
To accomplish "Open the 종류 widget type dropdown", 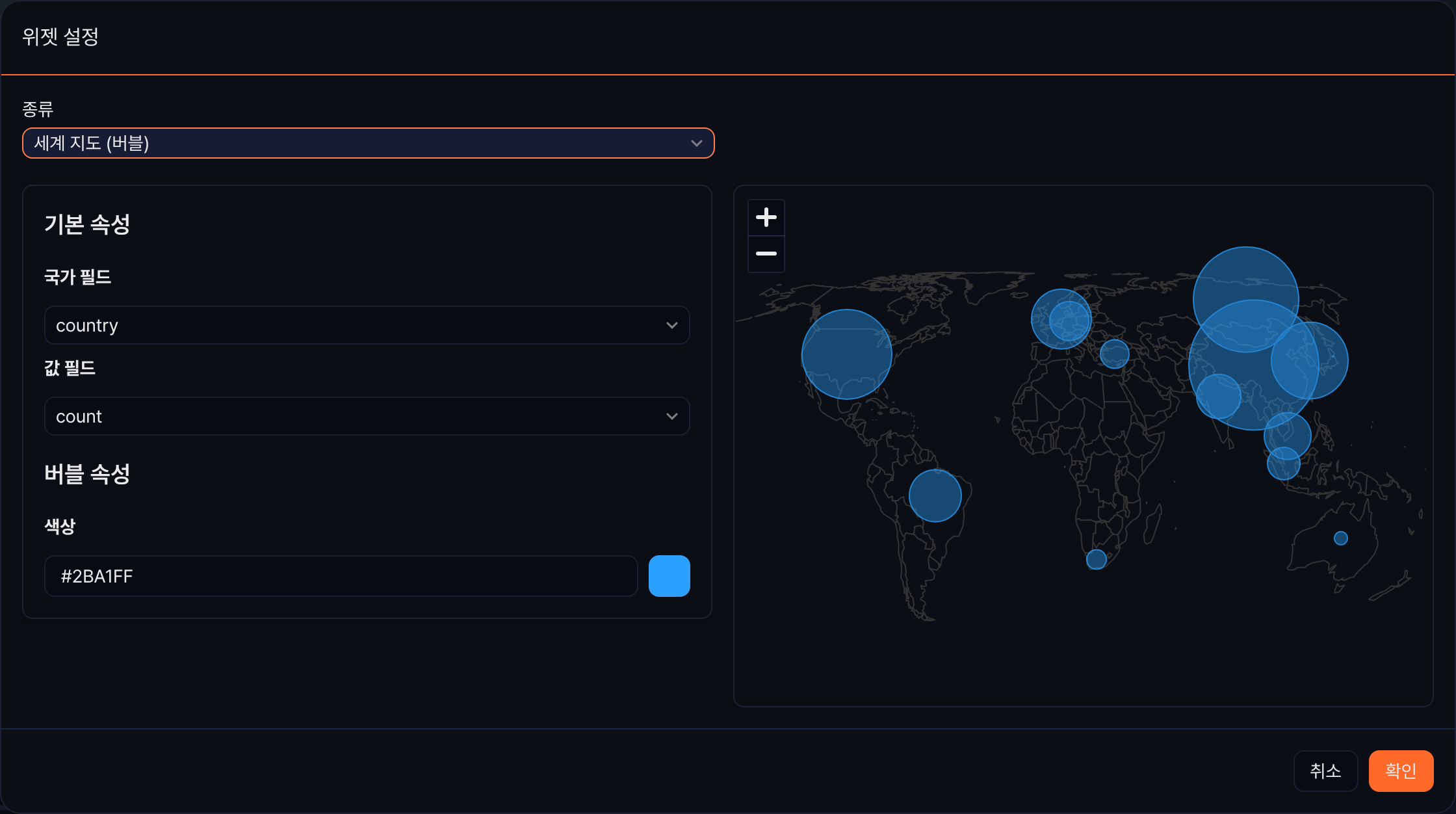I will pyautogui.click(x=369, y=143).
